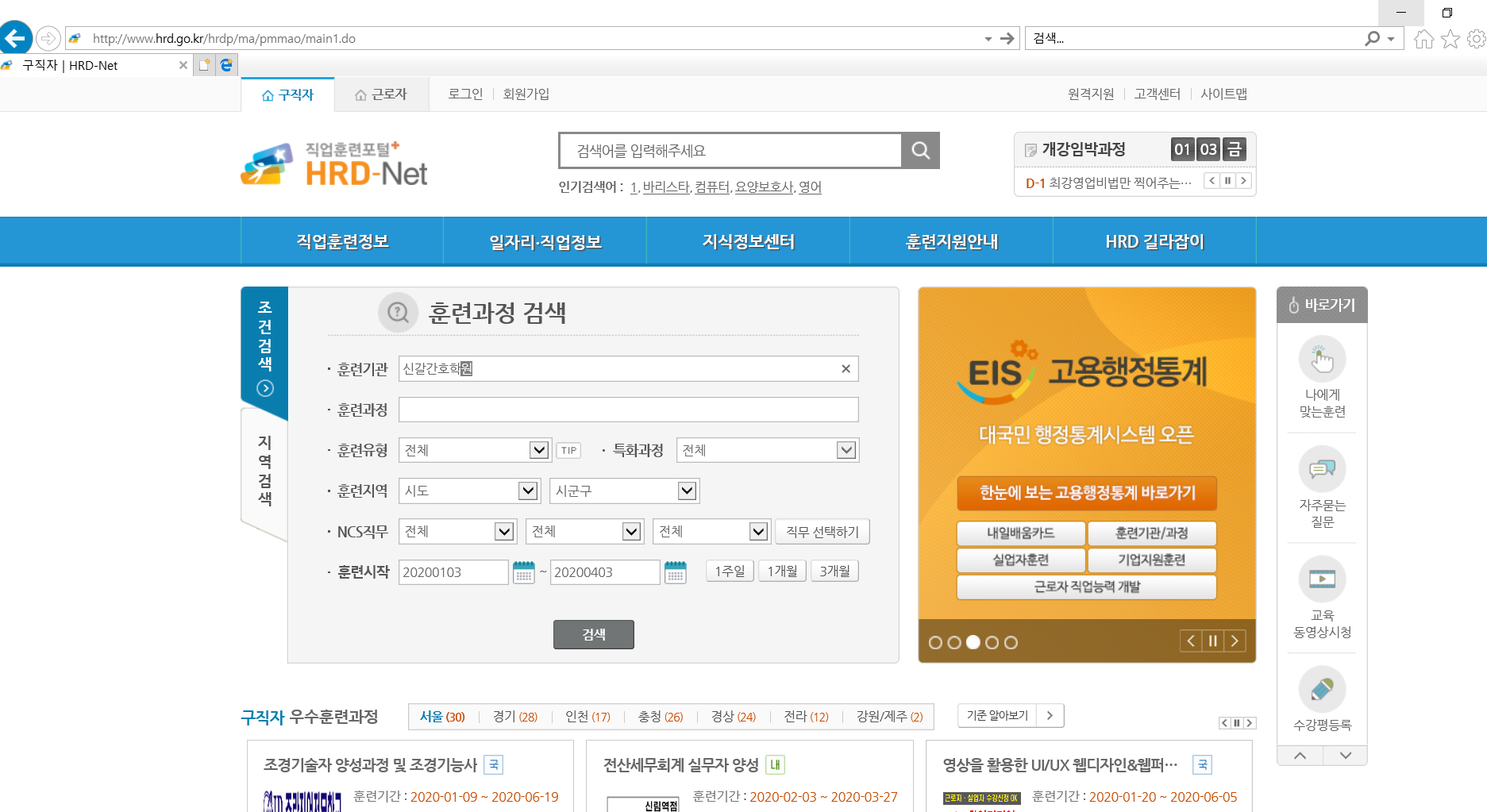Open the '자주묻는 질문' shortcut icon

1322,470
